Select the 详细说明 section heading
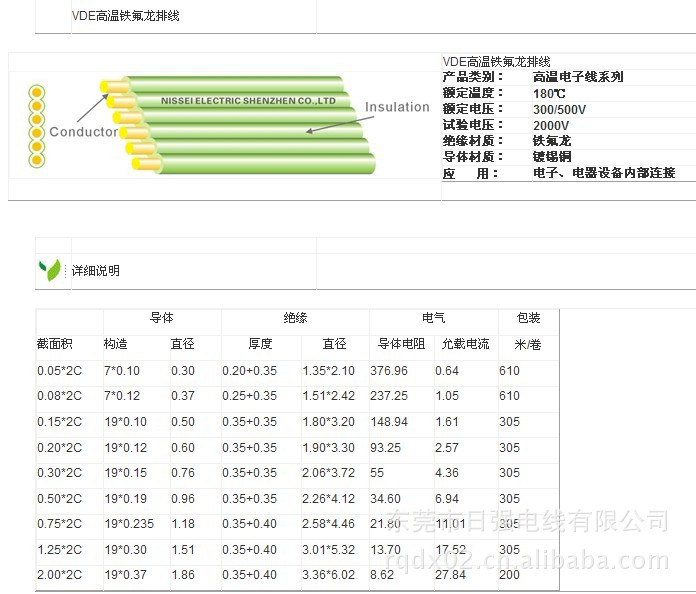The height and width of the screenshot is (594, 696). tap(96, 271)
